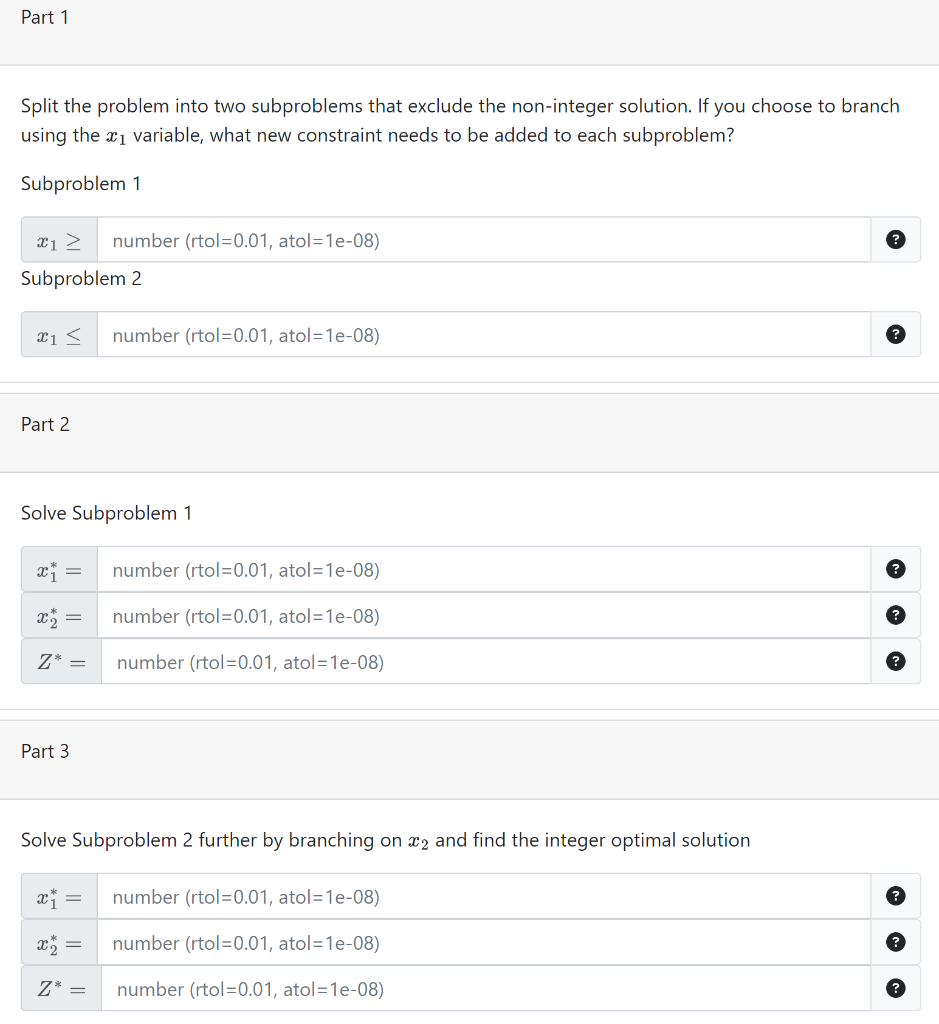Screen dimensions: 939x1024
Task: Select the Part 2 x1* answer field
Action: pyautogui.click(x=484, y=569)
